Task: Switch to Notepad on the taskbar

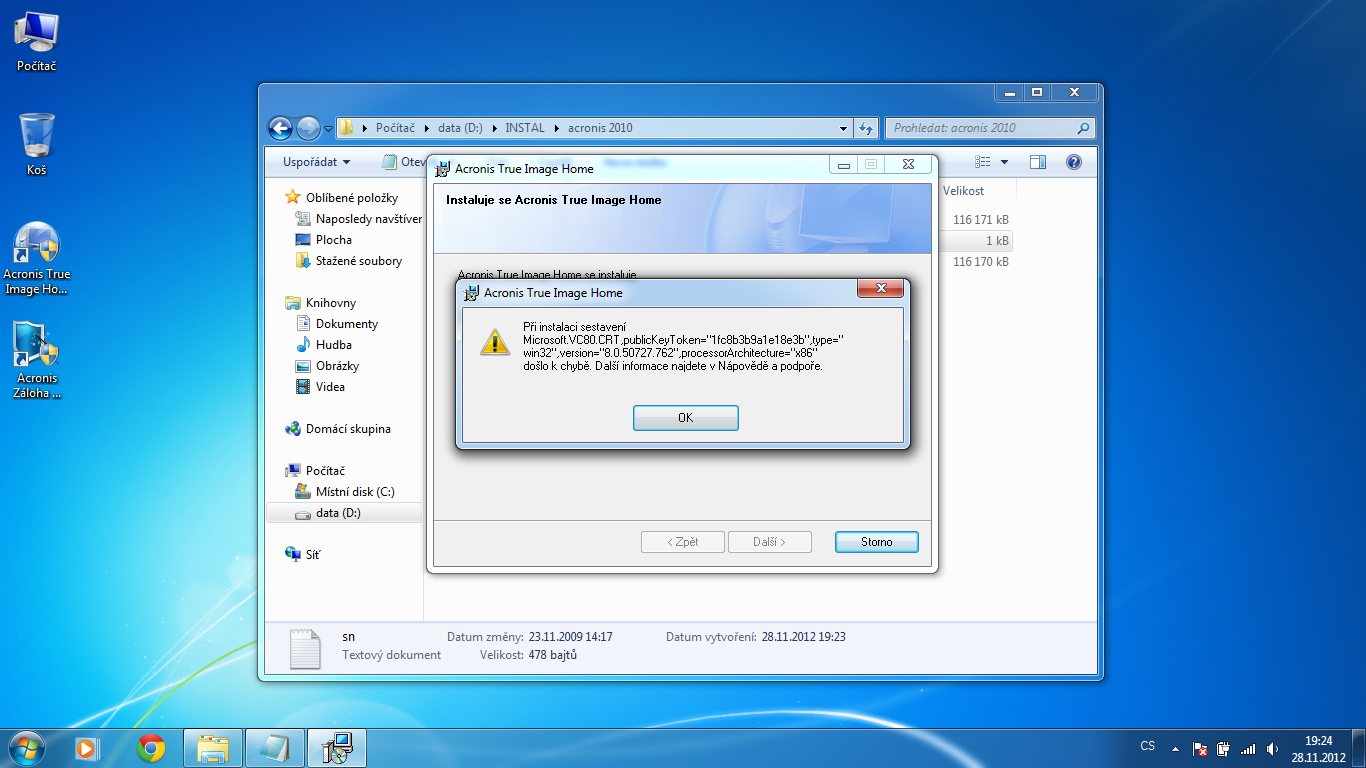Action: coord(275,748)
